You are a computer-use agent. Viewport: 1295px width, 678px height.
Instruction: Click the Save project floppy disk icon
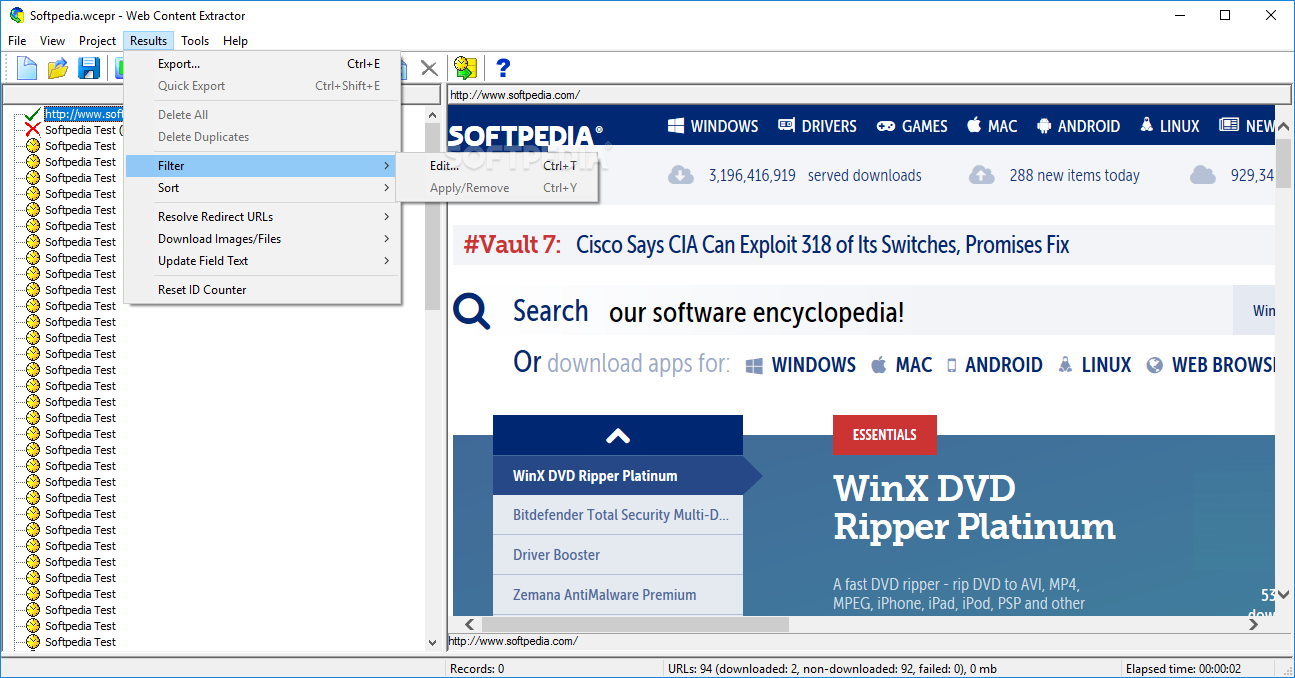[x=89, y=68]
